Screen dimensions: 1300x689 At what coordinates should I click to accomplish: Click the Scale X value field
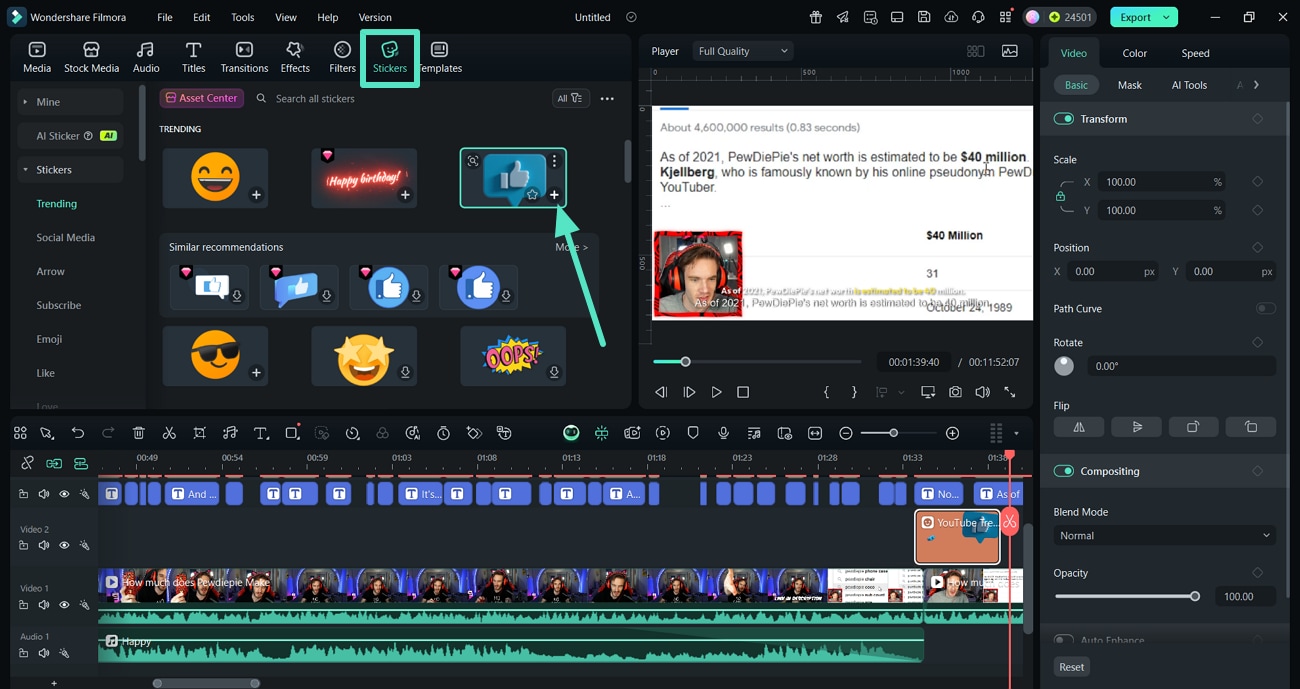point(1162,182)
